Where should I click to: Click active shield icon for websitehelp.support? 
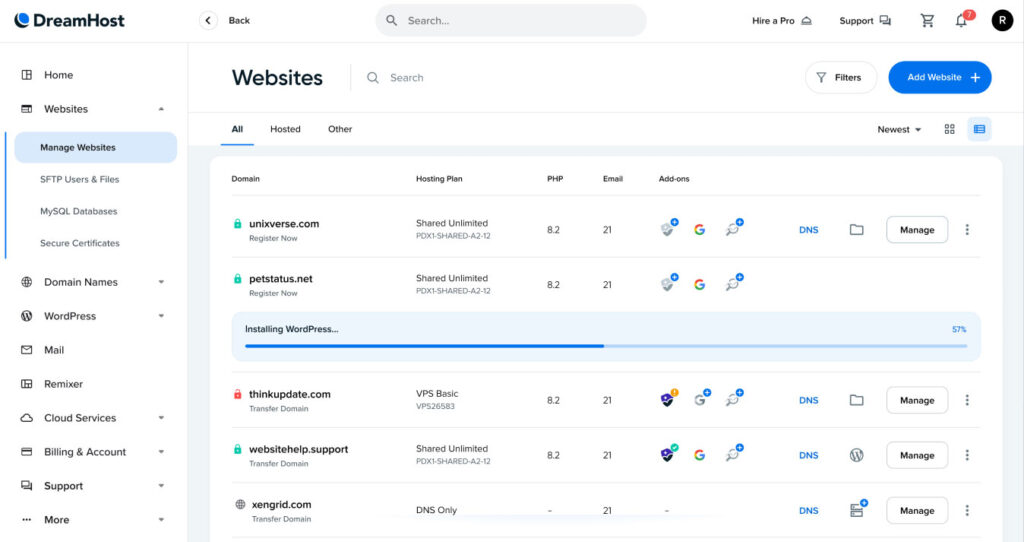pos(668,453)
